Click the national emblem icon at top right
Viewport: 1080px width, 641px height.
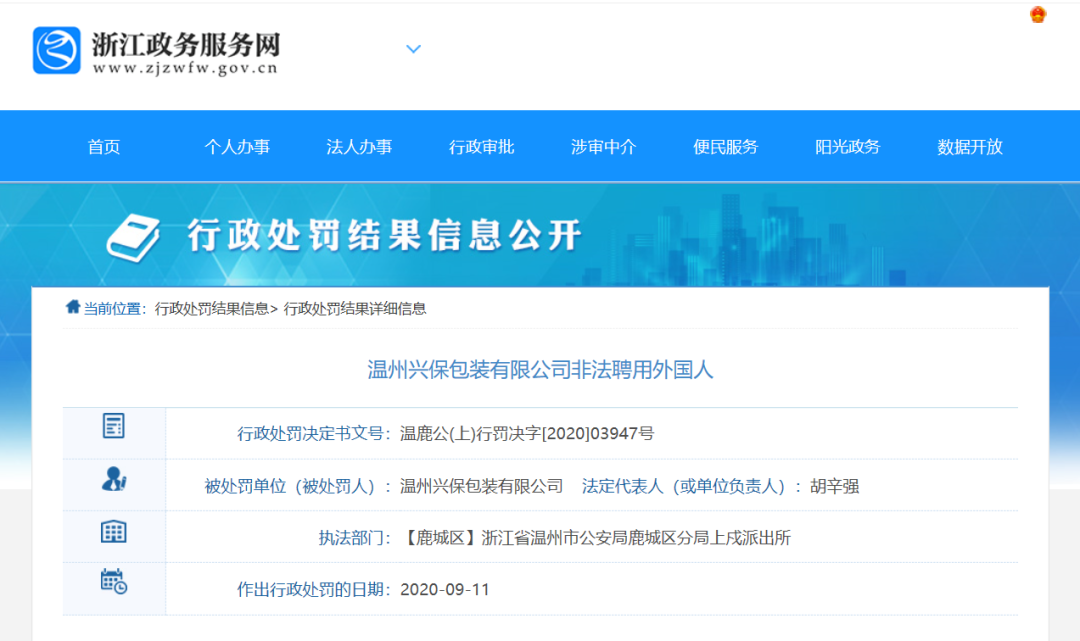(x=1038, y=16)
